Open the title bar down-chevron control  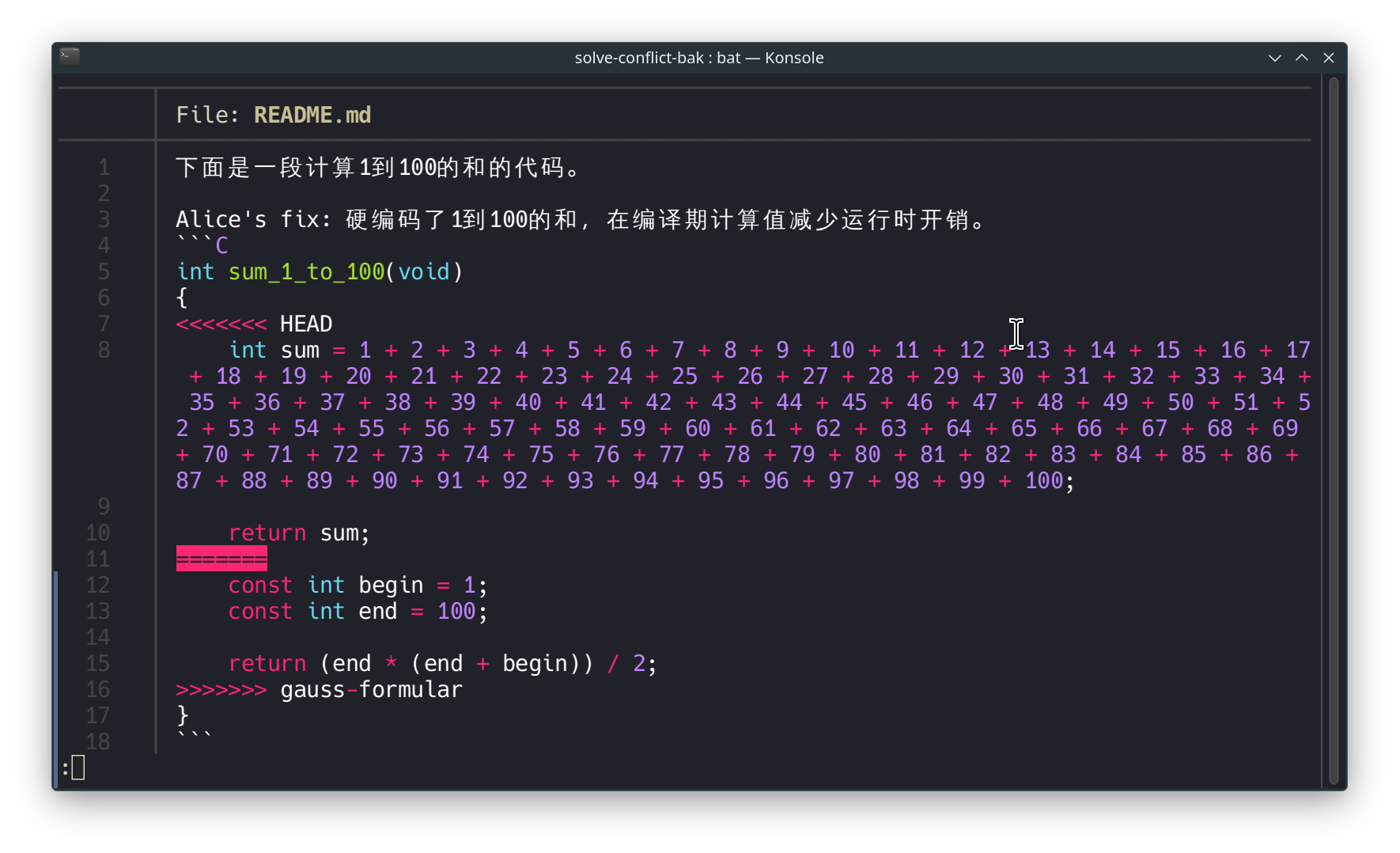(x=1273, y=58)
